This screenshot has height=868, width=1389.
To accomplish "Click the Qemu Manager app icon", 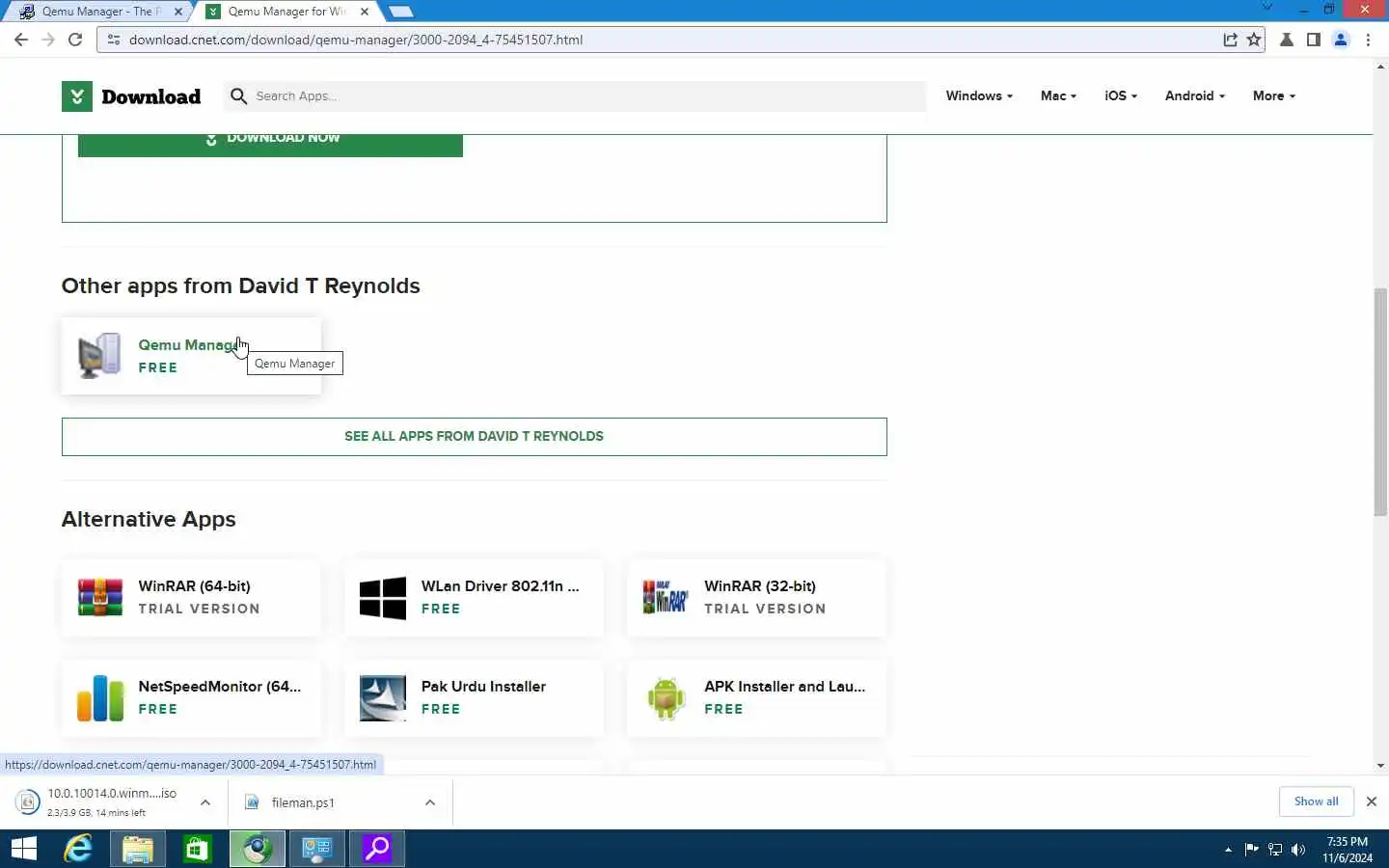I will [x=99, y=355].
